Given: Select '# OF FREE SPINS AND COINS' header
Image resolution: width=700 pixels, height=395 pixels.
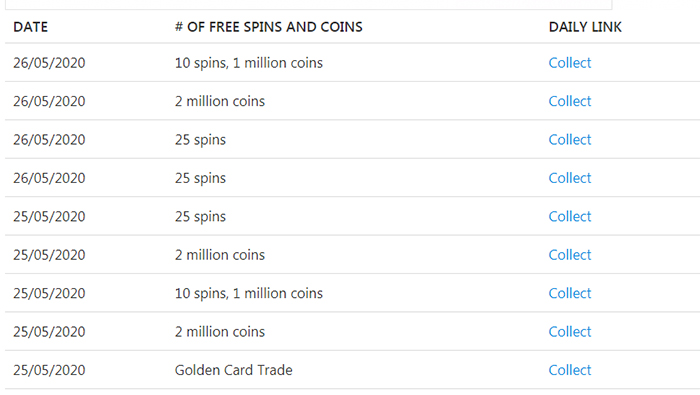Looking at the screenshot, I should click(x=268, y=27).
